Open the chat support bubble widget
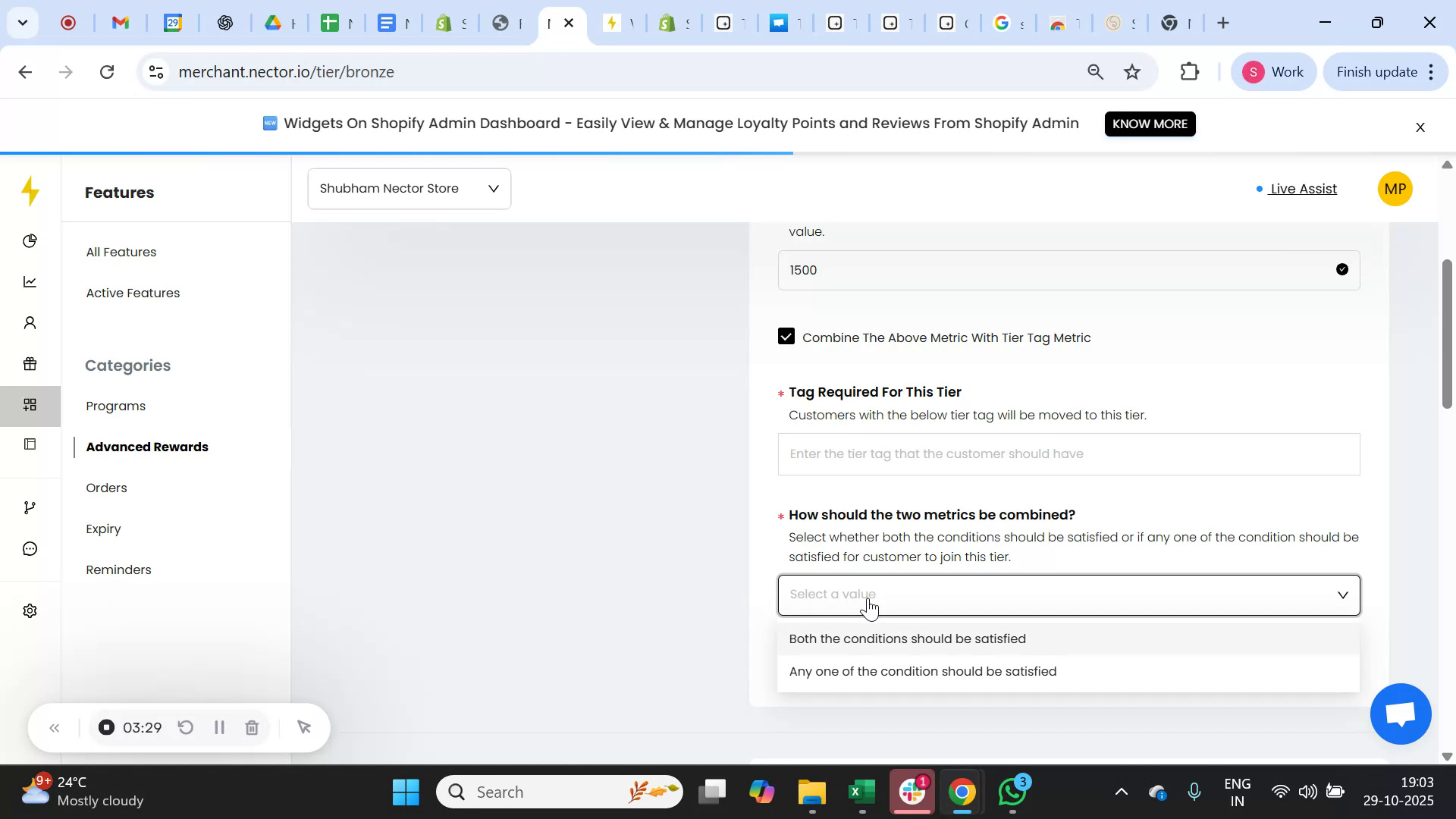This screenshot has height=819, width=1456. tap(1399, 714)
